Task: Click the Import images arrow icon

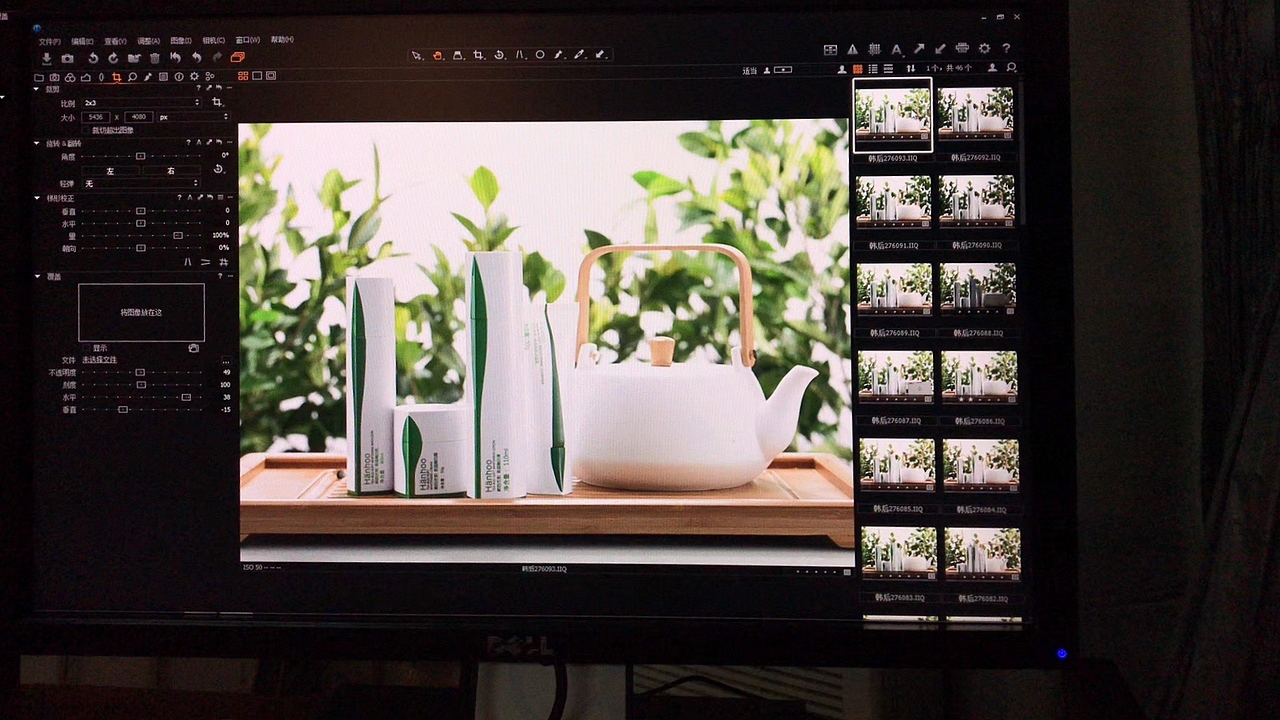Action: coord(47,58)
